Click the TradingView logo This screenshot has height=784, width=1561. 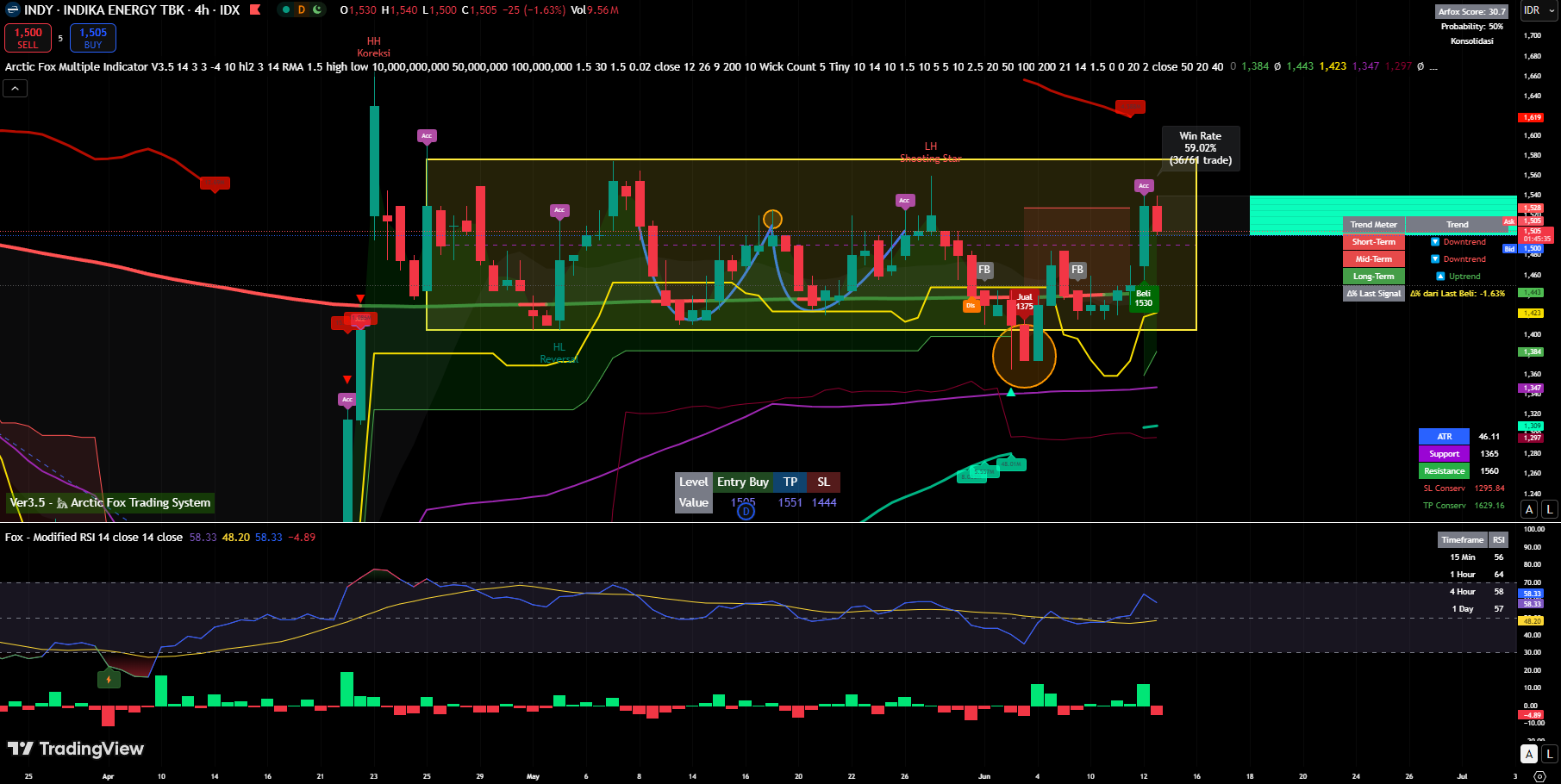(76, 749)
